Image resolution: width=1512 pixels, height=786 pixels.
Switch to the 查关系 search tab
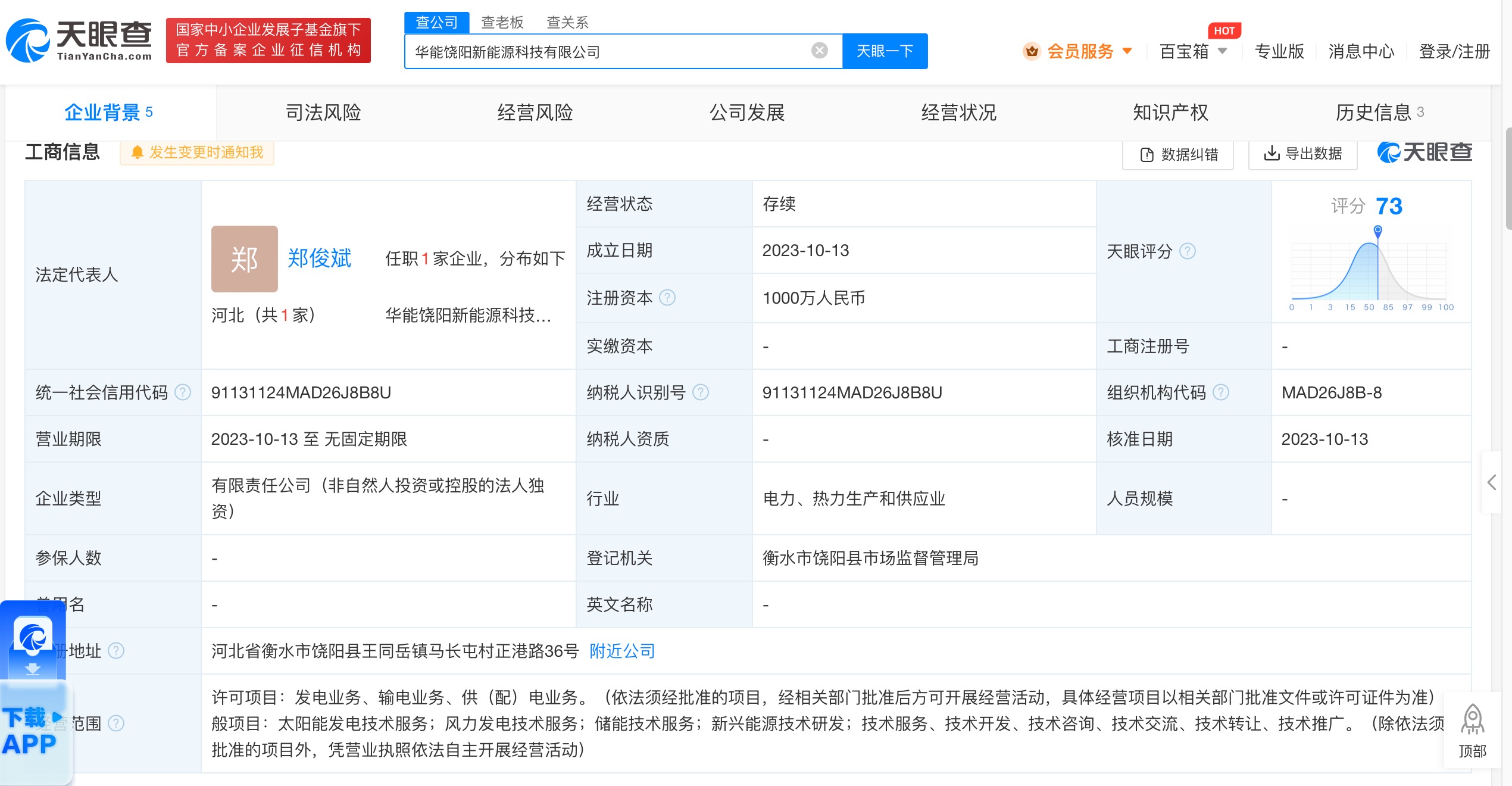pyautogui.click(x=567, y=22)
